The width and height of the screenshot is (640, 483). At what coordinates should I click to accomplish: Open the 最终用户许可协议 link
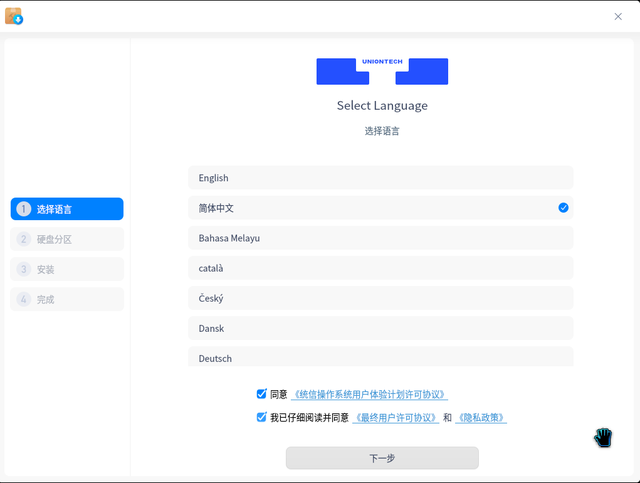(396, 418)
